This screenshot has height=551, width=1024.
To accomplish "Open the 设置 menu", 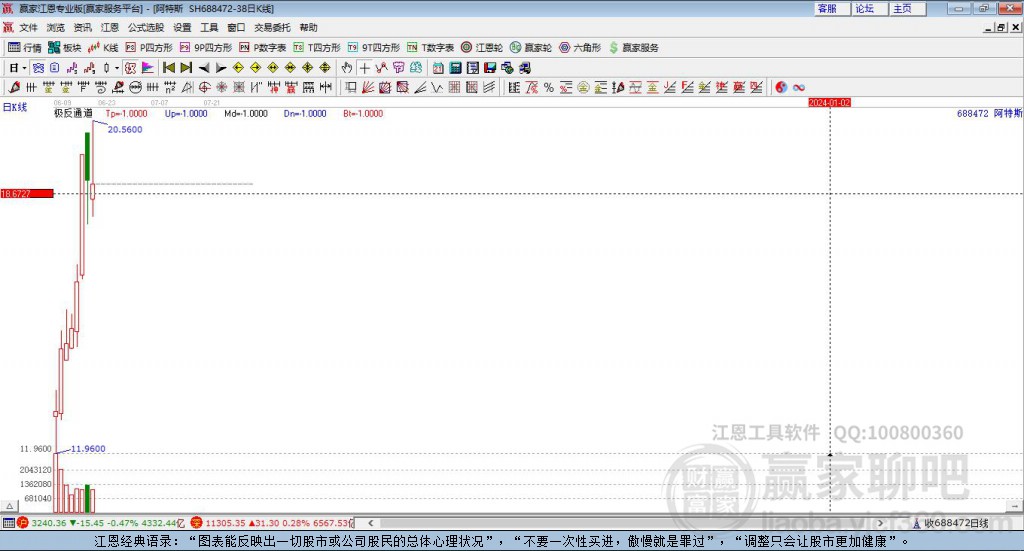I will [x=182, y=27].
